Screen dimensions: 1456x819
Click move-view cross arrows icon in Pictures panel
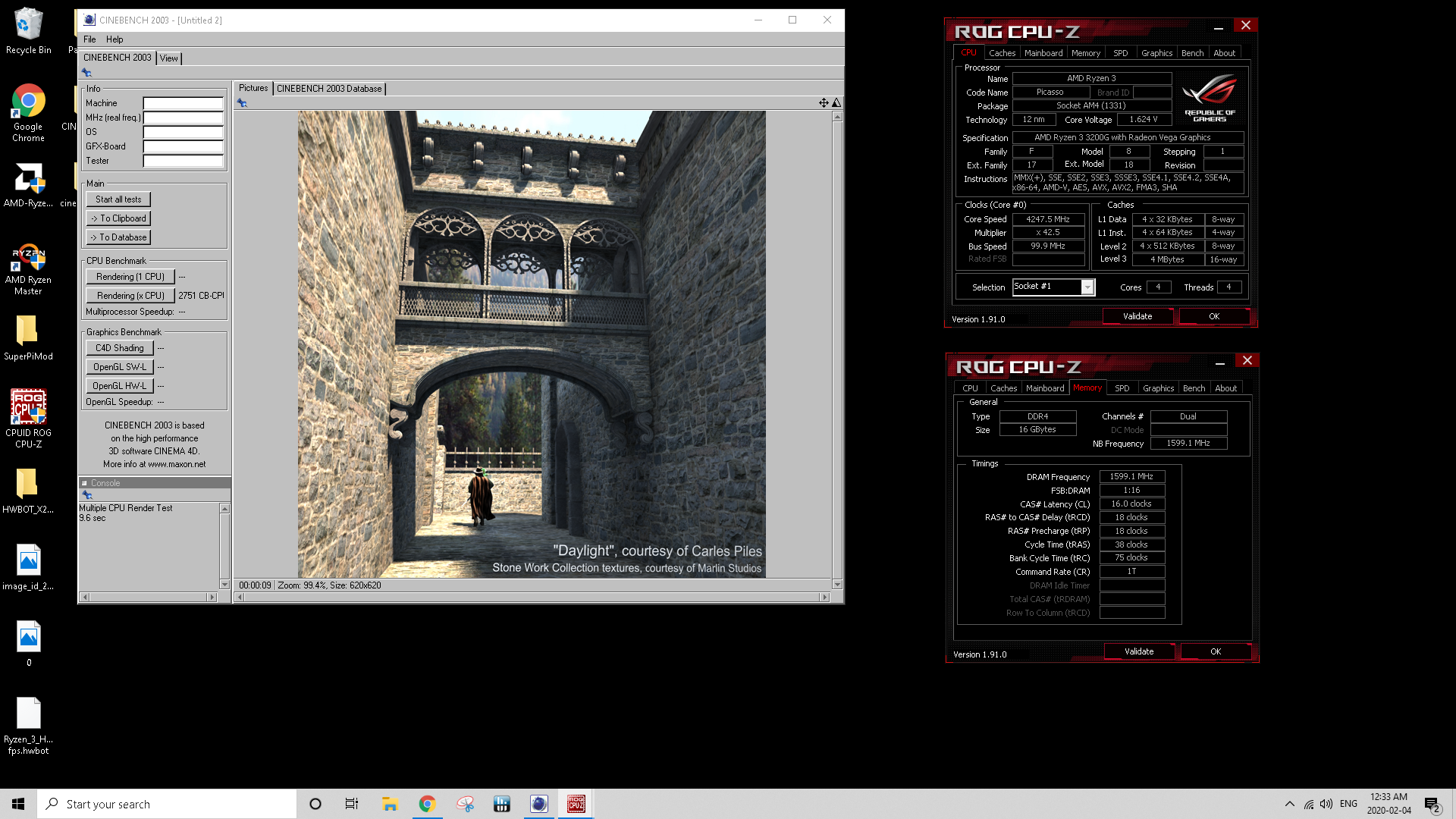pyautogui.click(x=824, y=103)
